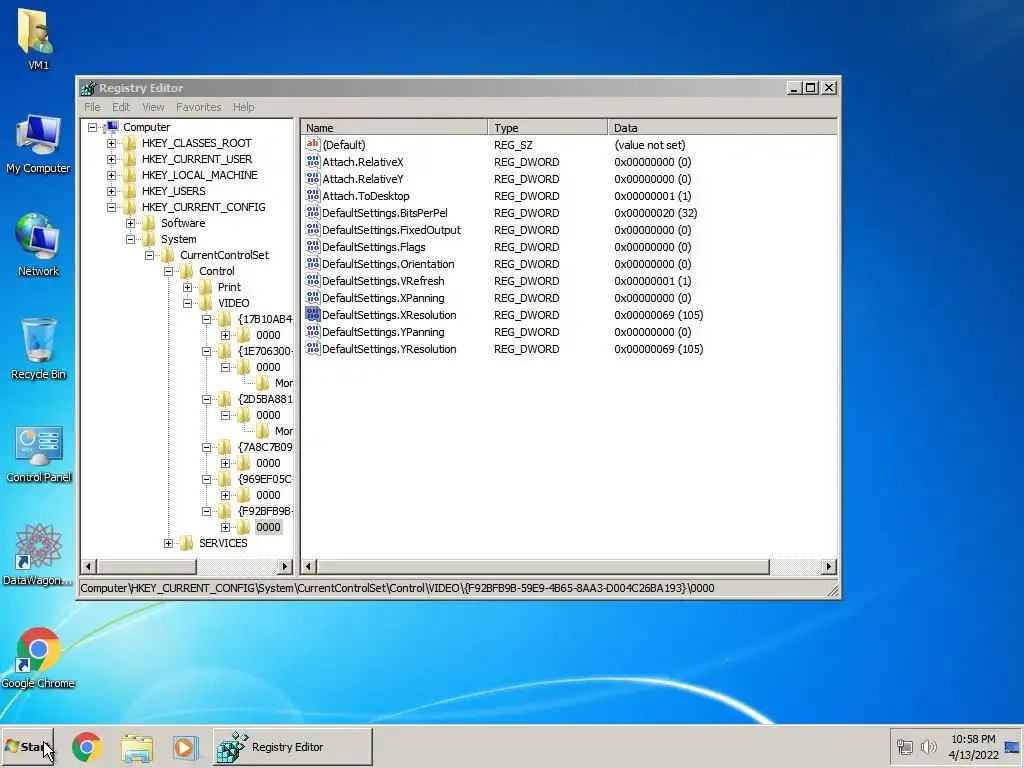The width and height of the screenshot is (1024, 768).
Task: Open the File menu
Action: (92, 107)
